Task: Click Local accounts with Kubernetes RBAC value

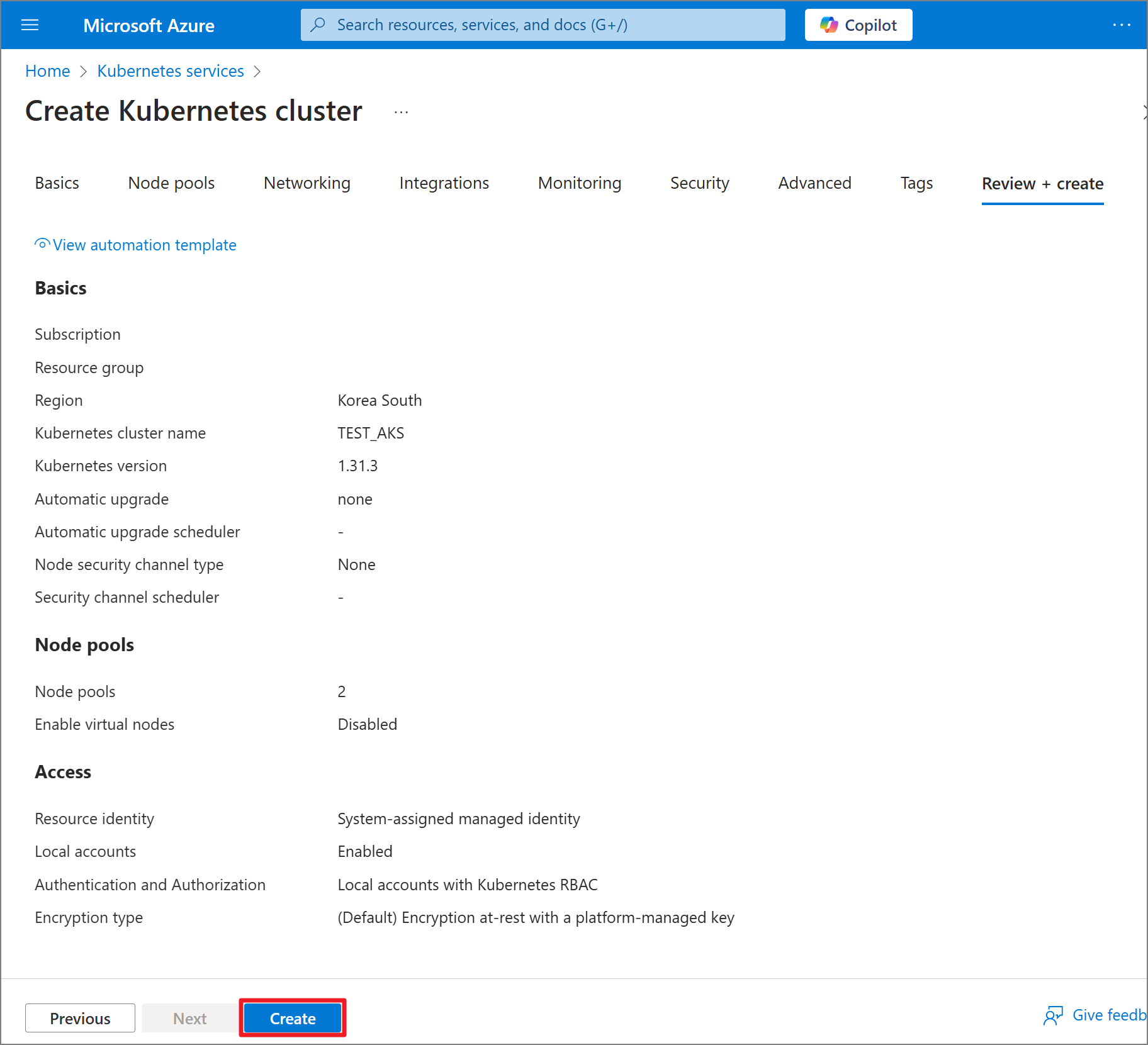Action: tap(468, 885)
